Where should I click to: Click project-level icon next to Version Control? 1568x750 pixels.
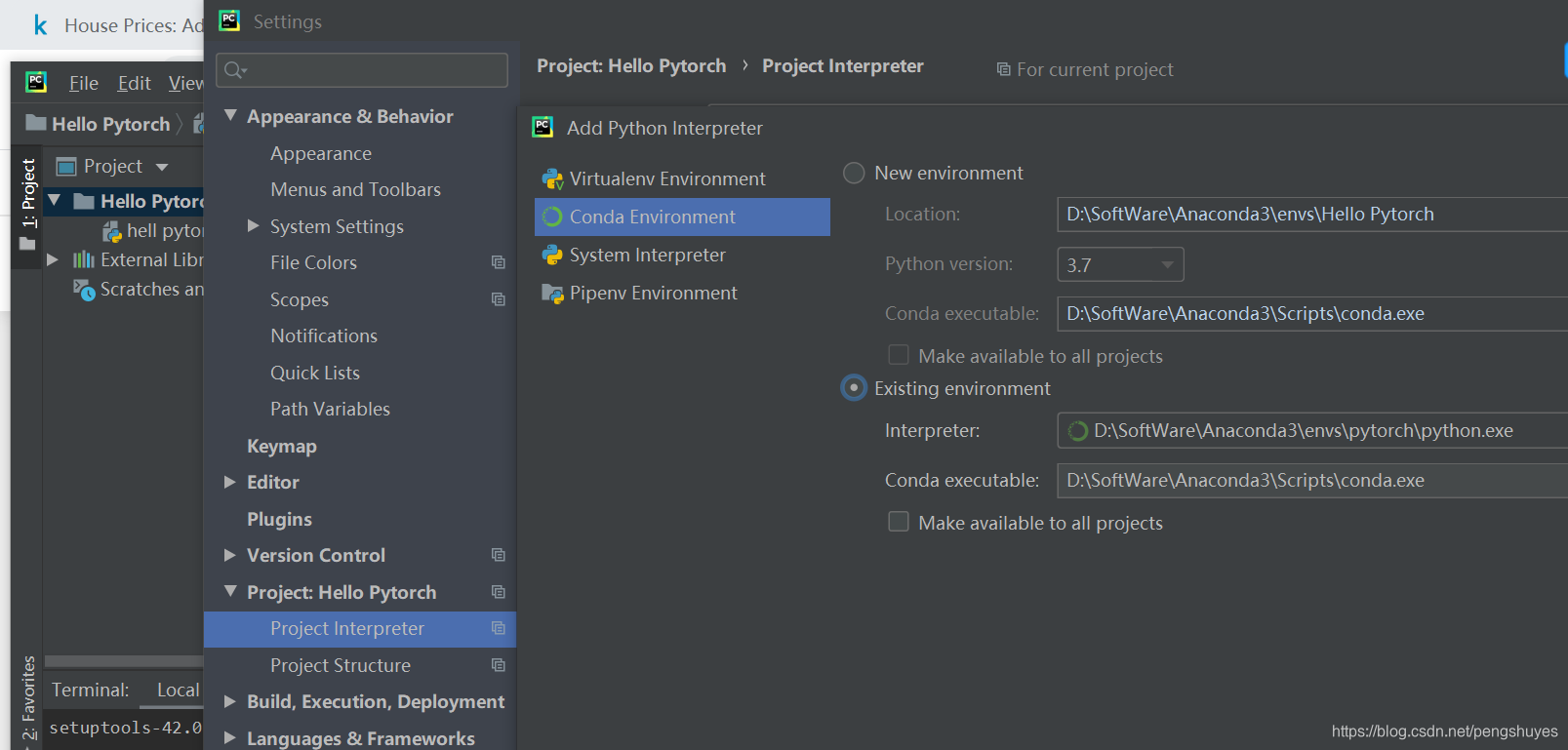499,555
